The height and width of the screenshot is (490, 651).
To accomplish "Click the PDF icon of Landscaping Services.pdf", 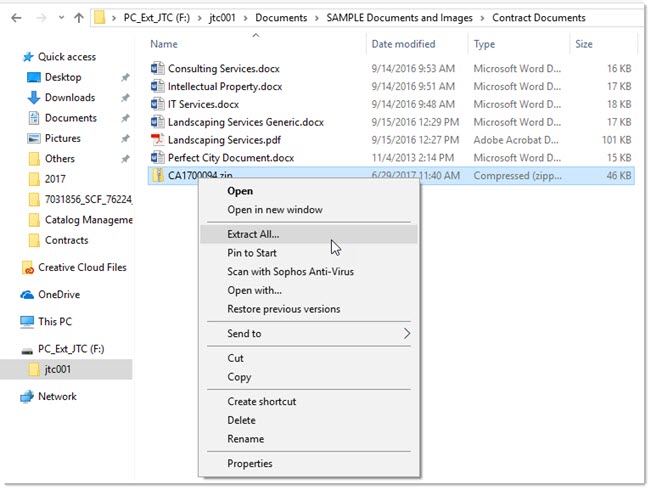I will point(157,140).
